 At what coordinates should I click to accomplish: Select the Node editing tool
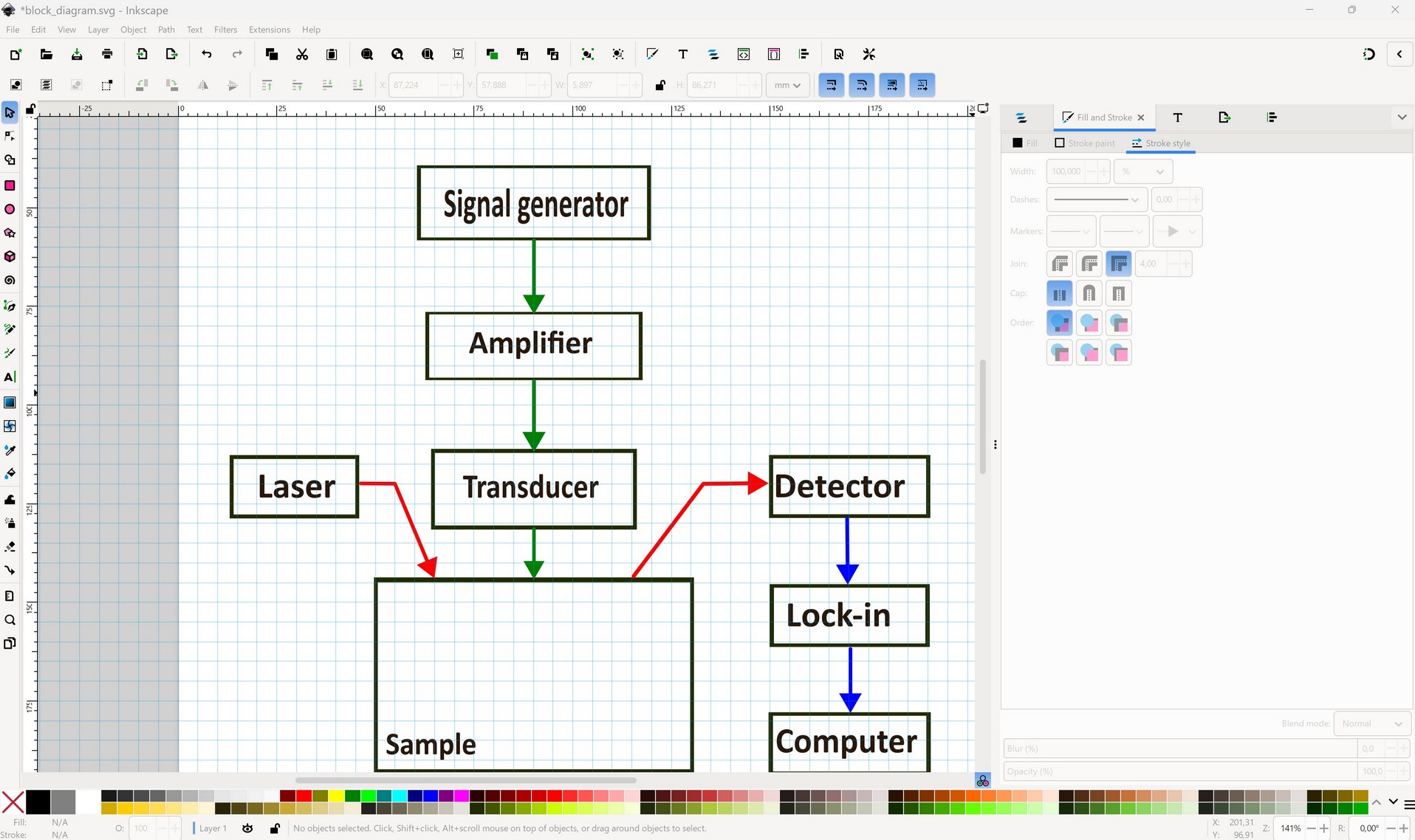pyautogui.click(x=10, y=136)
